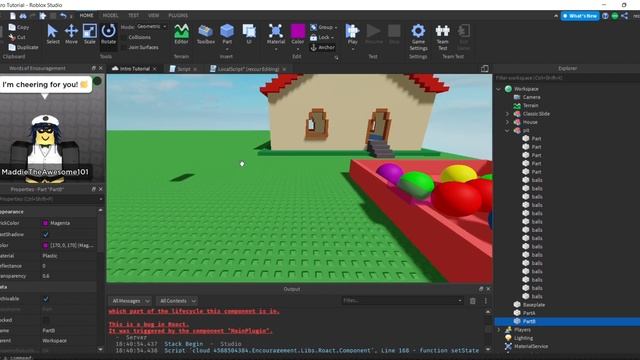This screenshot has height=360, width=640.
Task: Open Game Settings
Action: tap(418, 37)
